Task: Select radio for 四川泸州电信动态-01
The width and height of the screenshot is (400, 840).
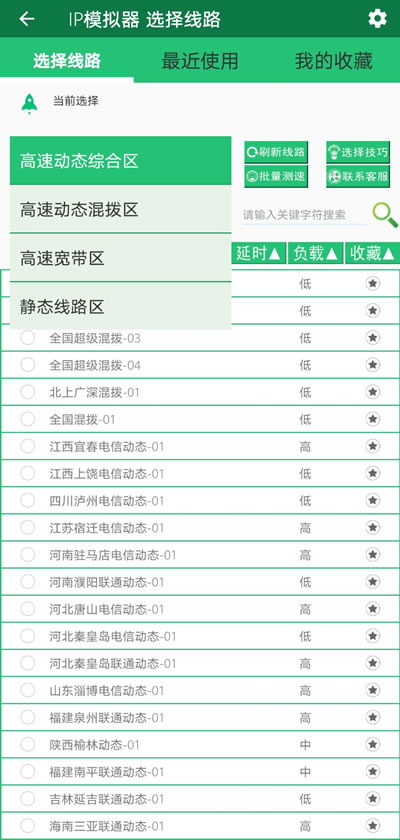Action: pyautogui.click(x=27, y=500)
